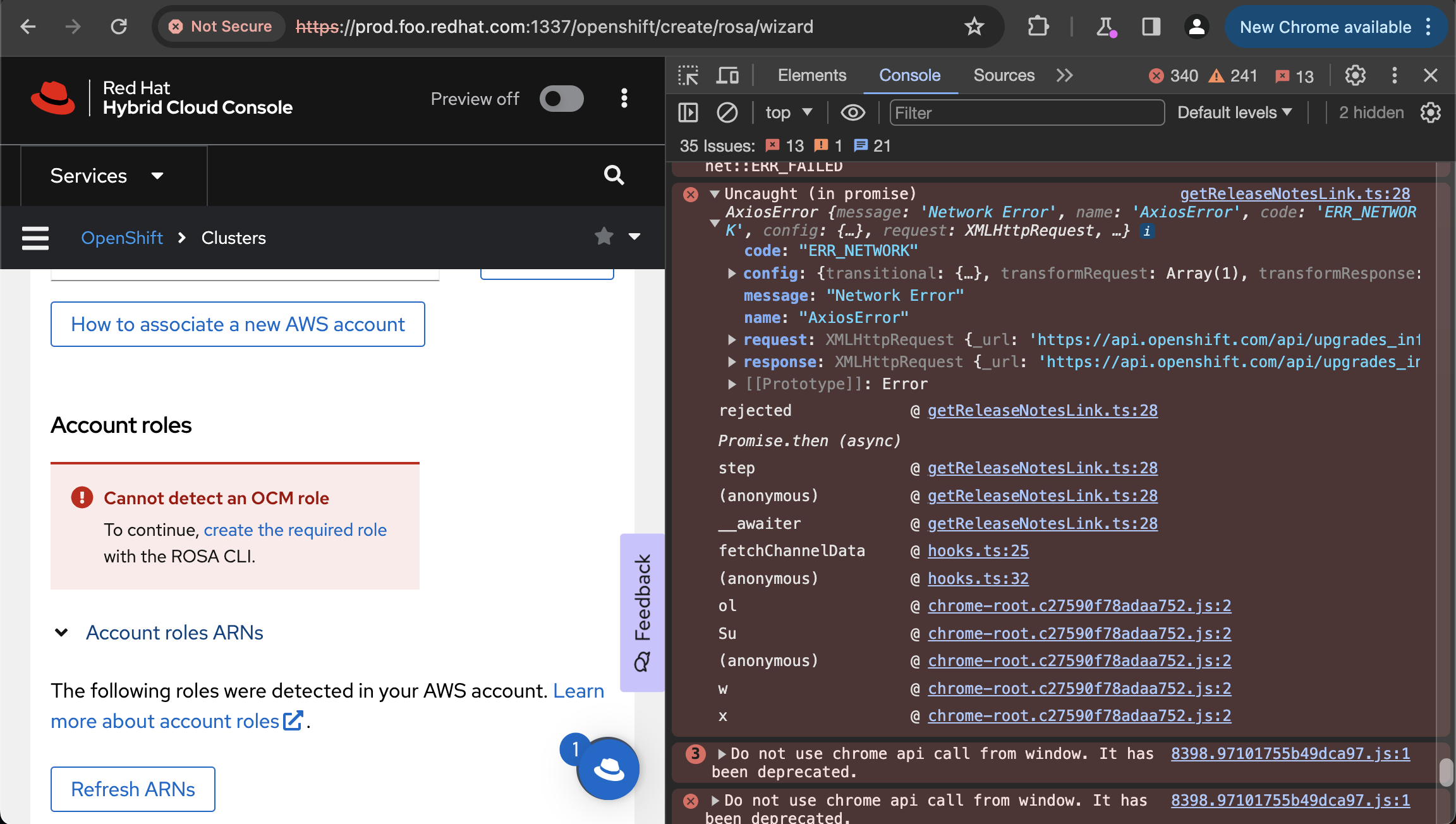Collapse the Account roles ARNs section
Screen dimensions: 1456x824
(61, 633)
